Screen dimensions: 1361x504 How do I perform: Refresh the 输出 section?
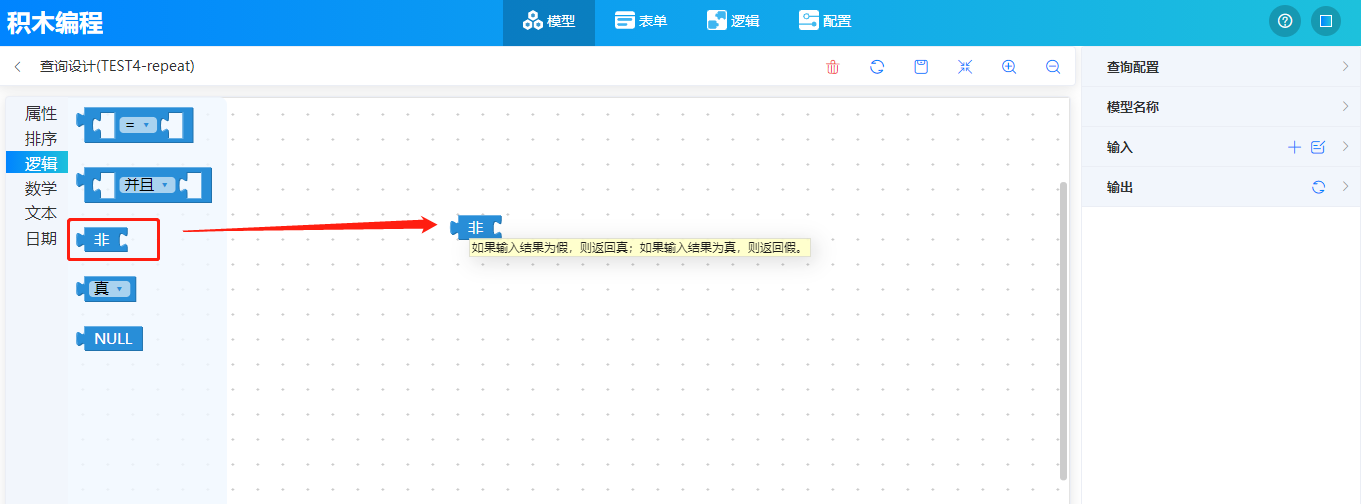coord(1318,187)
